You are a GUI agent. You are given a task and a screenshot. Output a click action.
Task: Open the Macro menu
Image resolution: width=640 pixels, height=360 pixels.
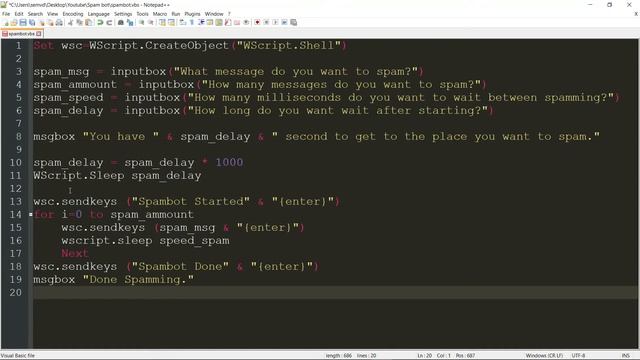pos(160,14)
